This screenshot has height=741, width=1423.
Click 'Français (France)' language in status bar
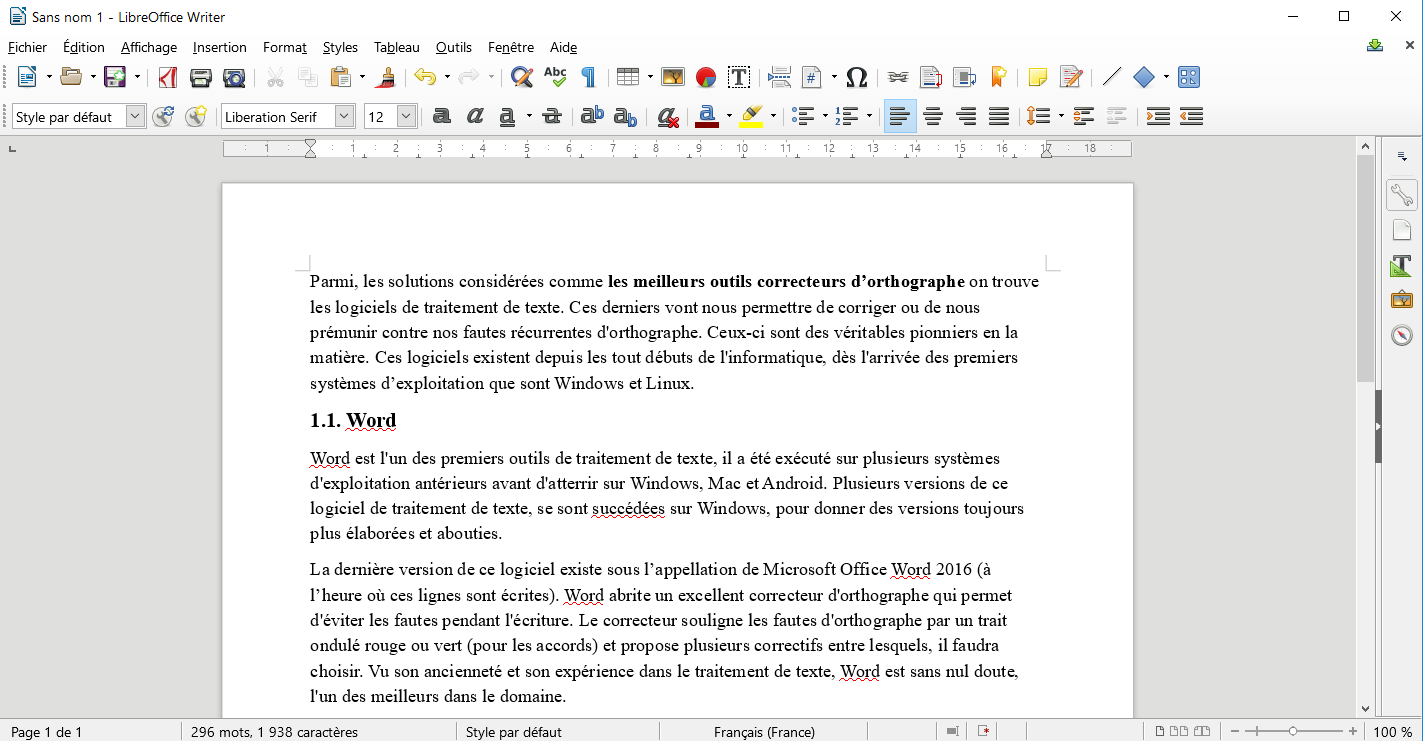[x=764, y=732]
